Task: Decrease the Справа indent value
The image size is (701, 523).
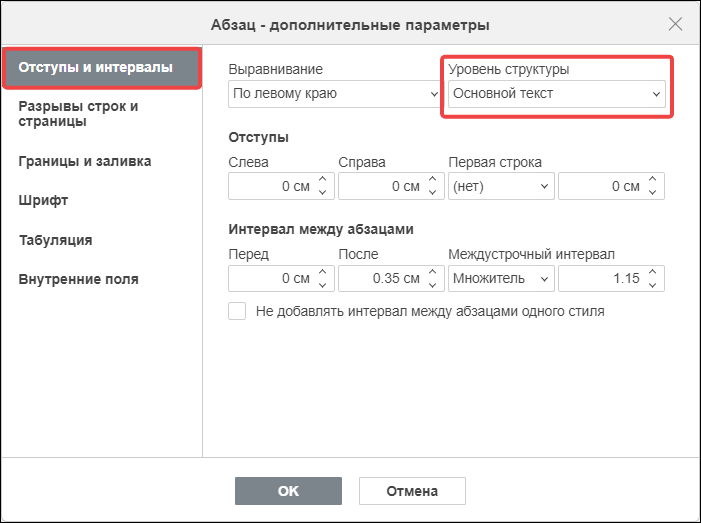Action: (x=432, y=193)
